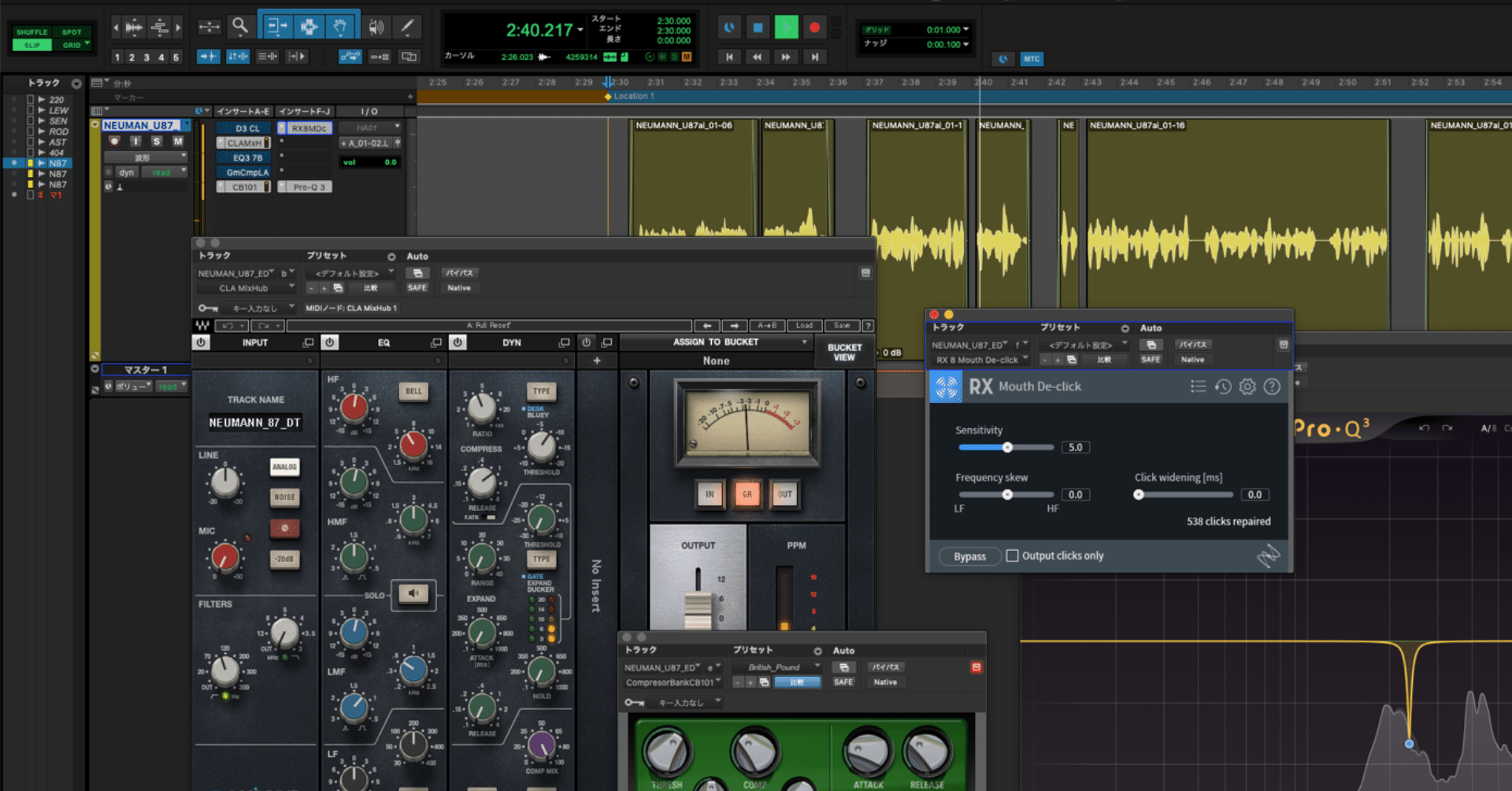Toggle the DYN section power button
The height and width of the screenshot is (791, 1512).
[458, 342]
